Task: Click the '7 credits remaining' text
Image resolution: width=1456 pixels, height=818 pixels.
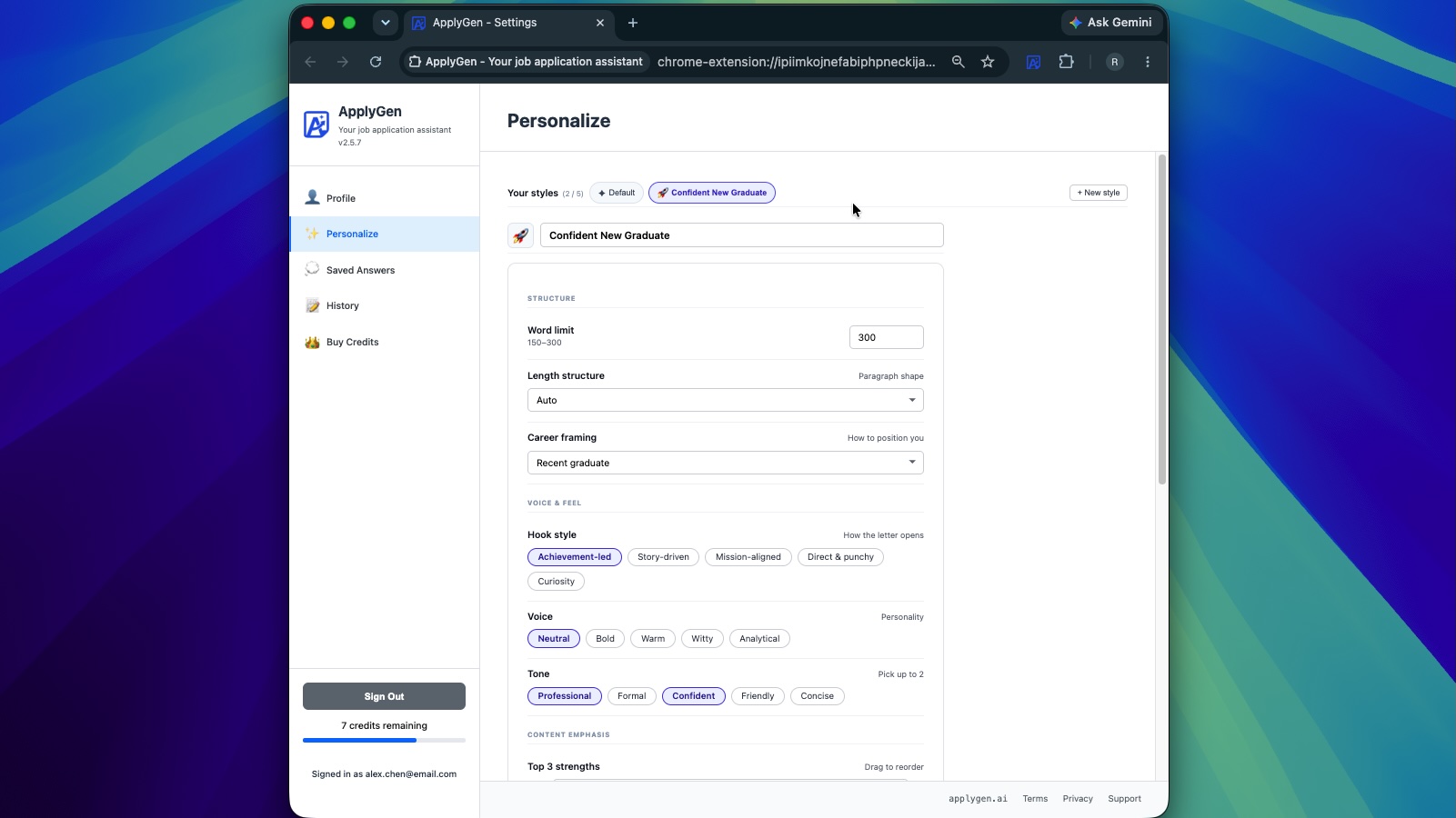Action: [x=384, y=725]
